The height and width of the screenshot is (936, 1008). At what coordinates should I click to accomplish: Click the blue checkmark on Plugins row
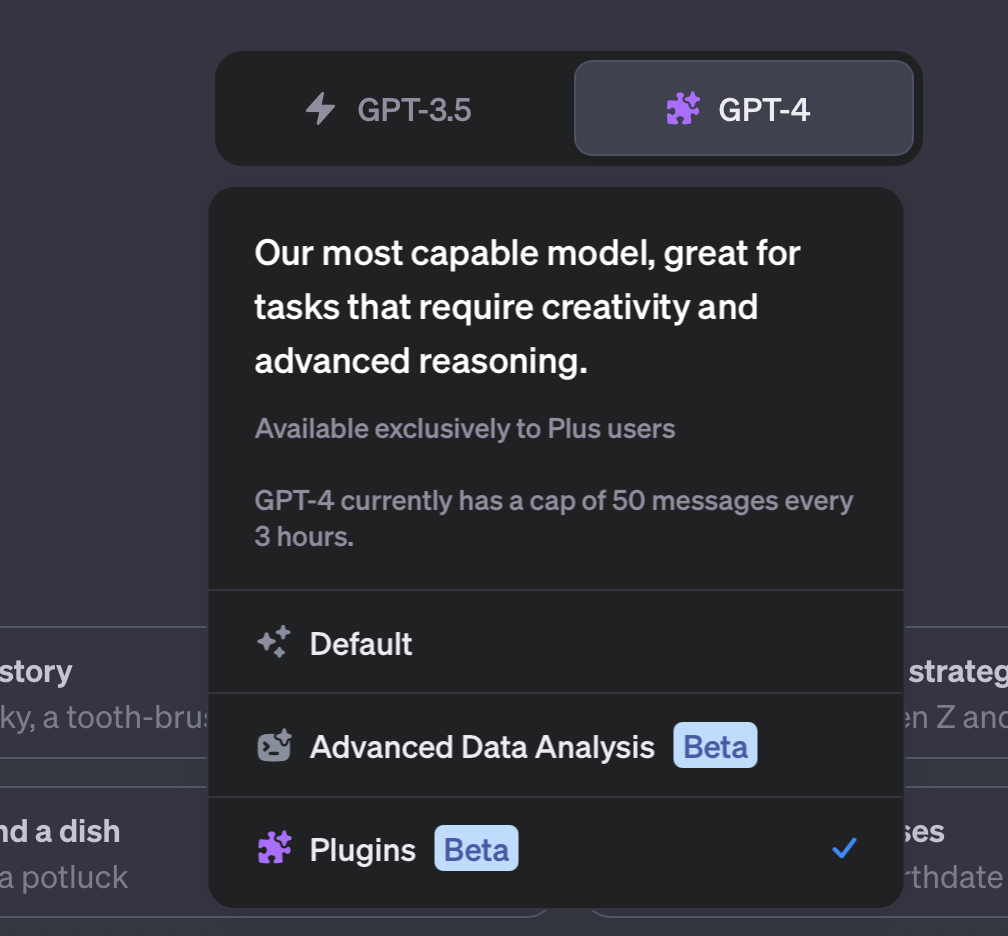844,848
